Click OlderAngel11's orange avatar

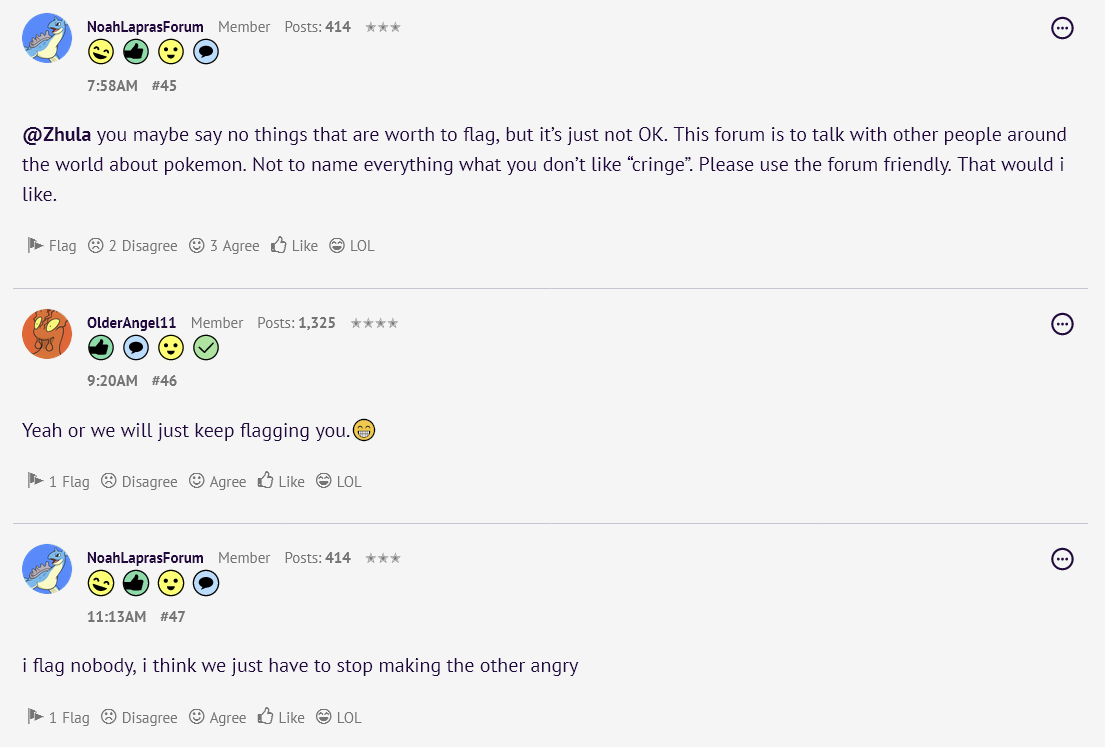[47, 334]
